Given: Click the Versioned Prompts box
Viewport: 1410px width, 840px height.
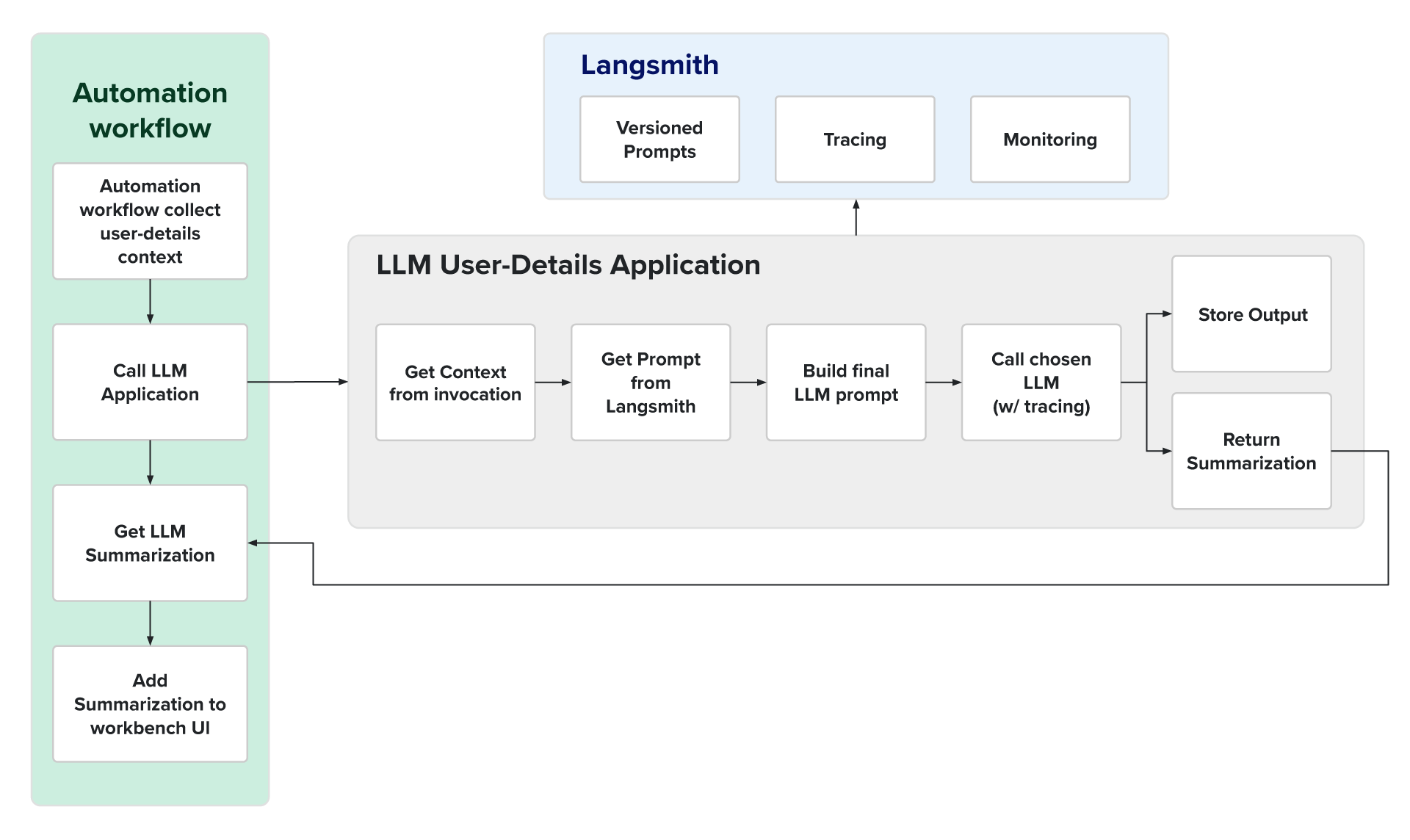Looking at the screenshot, I should pos(659,140).
